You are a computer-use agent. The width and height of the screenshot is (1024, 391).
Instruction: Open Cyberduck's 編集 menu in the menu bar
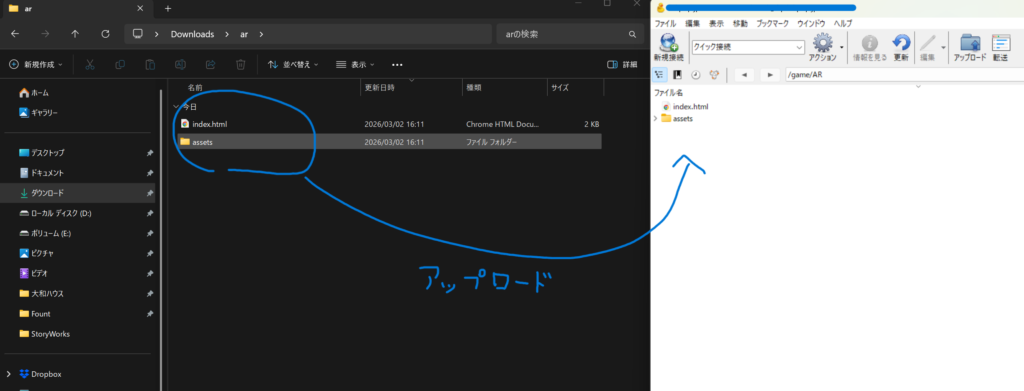coord(692,23)
